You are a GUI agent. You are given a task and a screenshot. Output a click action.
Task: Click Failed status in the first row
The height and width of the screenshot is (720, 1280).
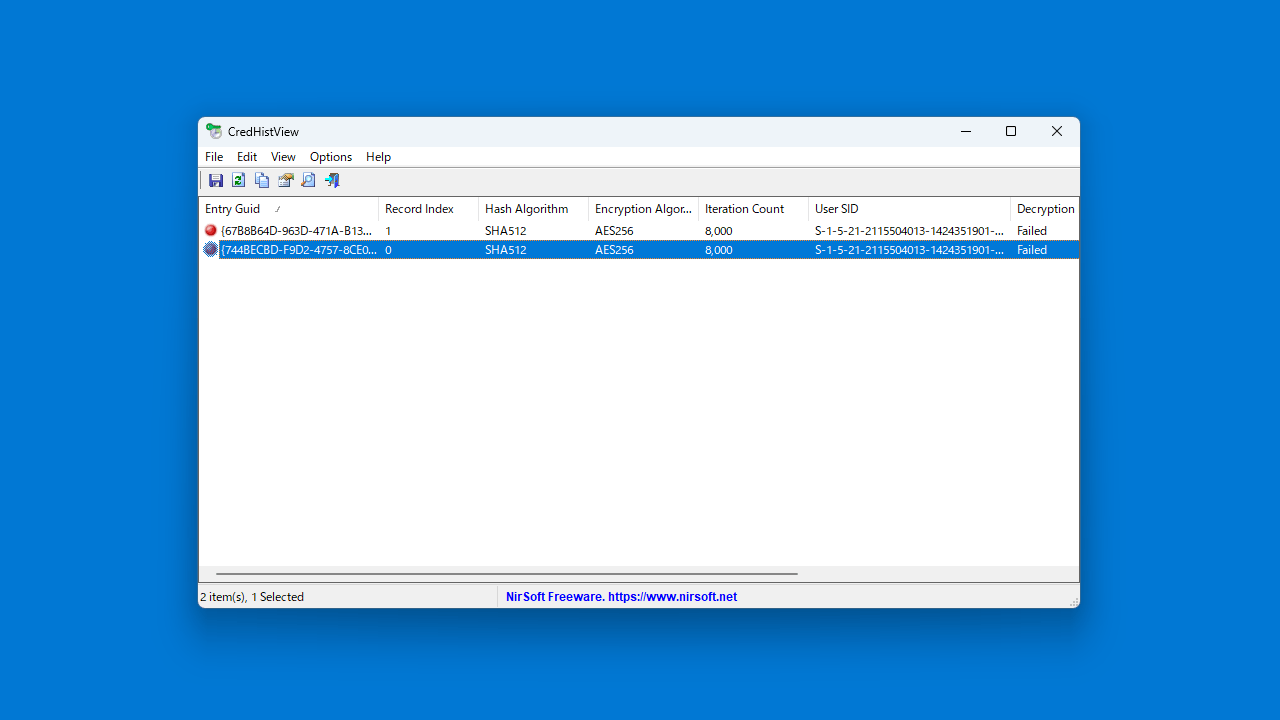(1032, 231)
